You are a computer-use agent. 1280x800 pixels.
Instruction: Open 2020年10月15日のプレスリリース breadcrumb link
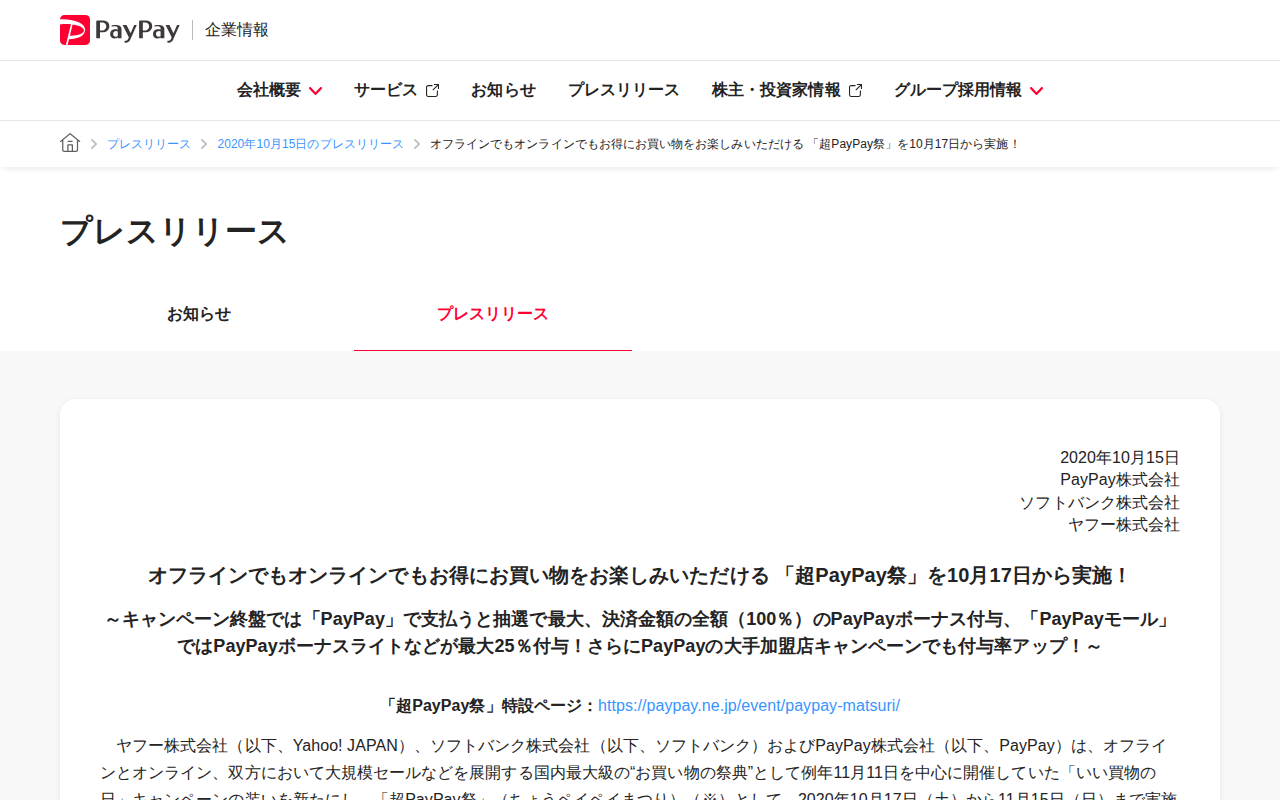click(311, 144)
